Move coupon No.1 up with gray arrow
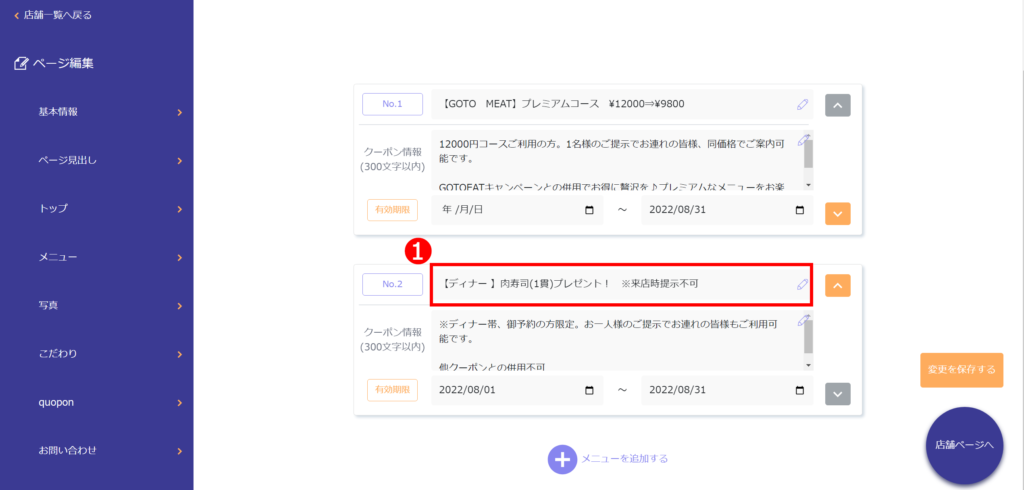 tap(837, 105)
